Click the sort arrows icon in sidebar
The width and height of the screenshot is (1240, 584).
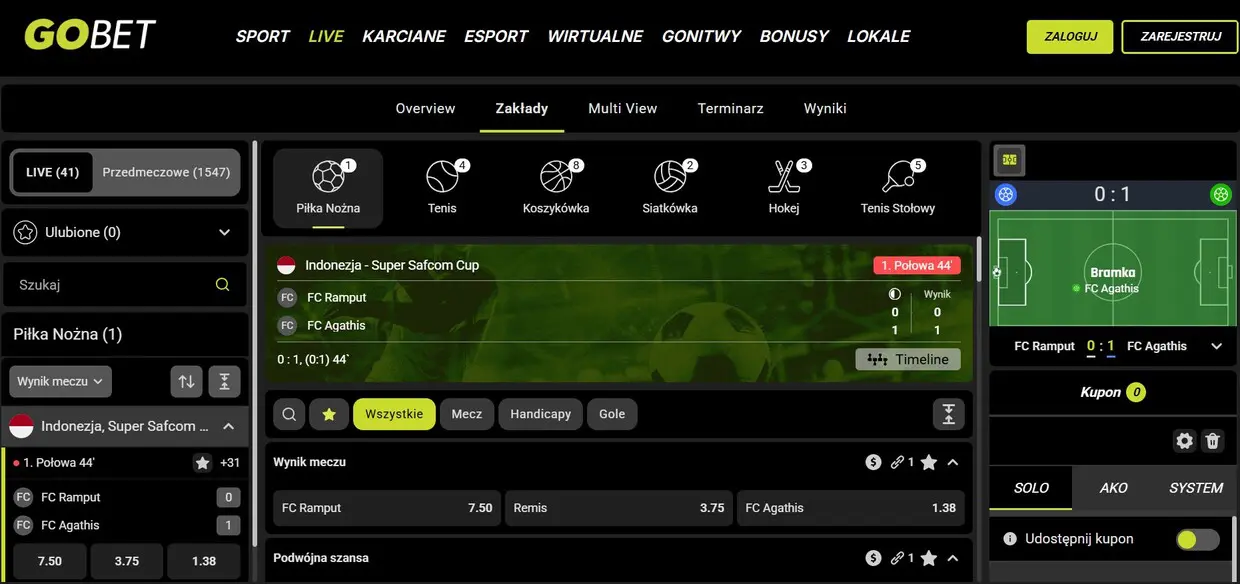(186, 381)
